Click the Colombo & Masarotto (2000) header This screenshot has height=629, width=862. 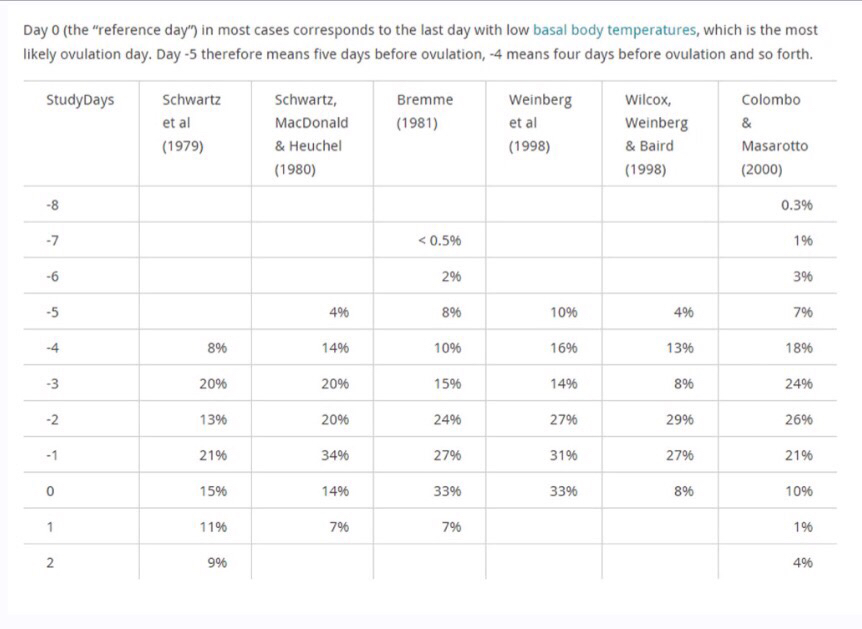(774, 134)
